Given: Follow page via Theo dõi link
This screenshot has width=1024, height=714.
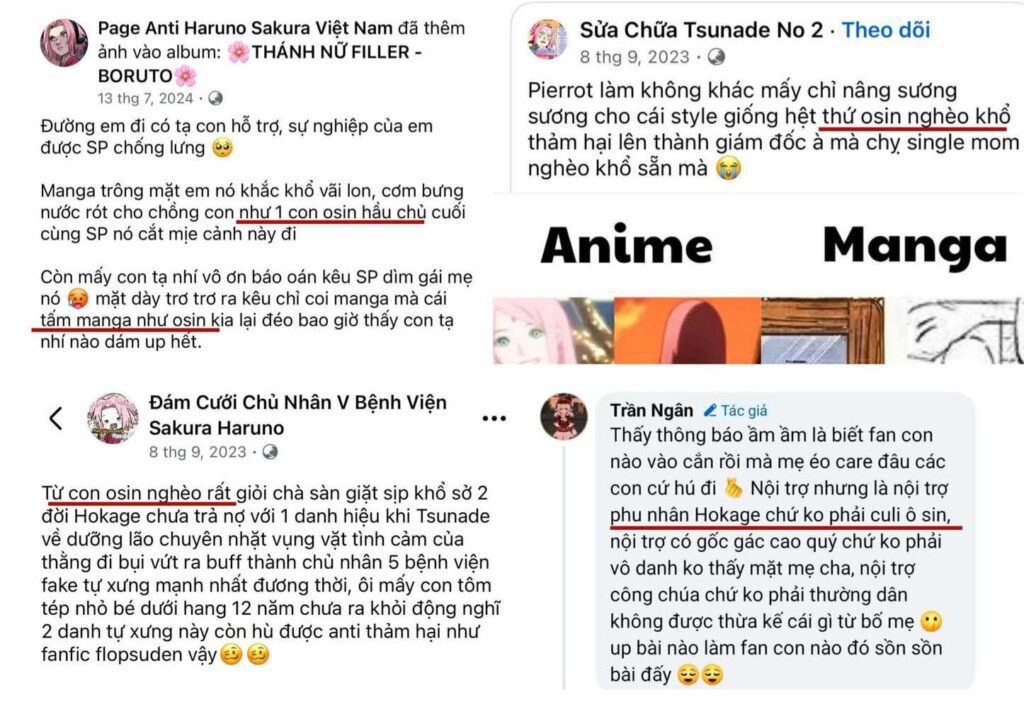Looking at the screenshot, I should pyautogui.click(x=886, y=30).
